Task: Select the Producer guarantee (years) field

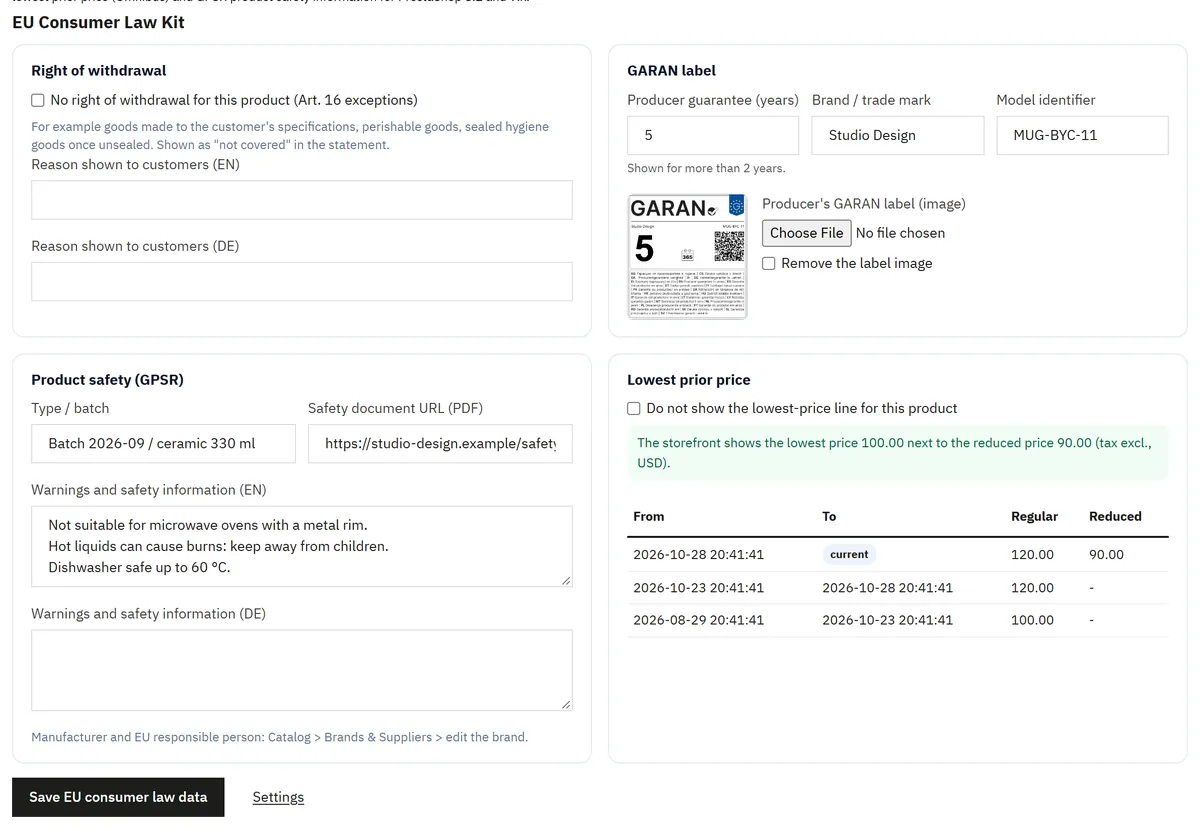Action: tap(713, 135)
